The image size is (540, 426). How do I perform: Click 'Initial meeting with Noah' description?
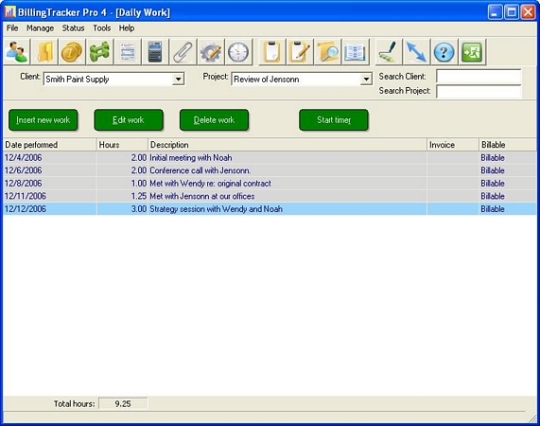191,158
